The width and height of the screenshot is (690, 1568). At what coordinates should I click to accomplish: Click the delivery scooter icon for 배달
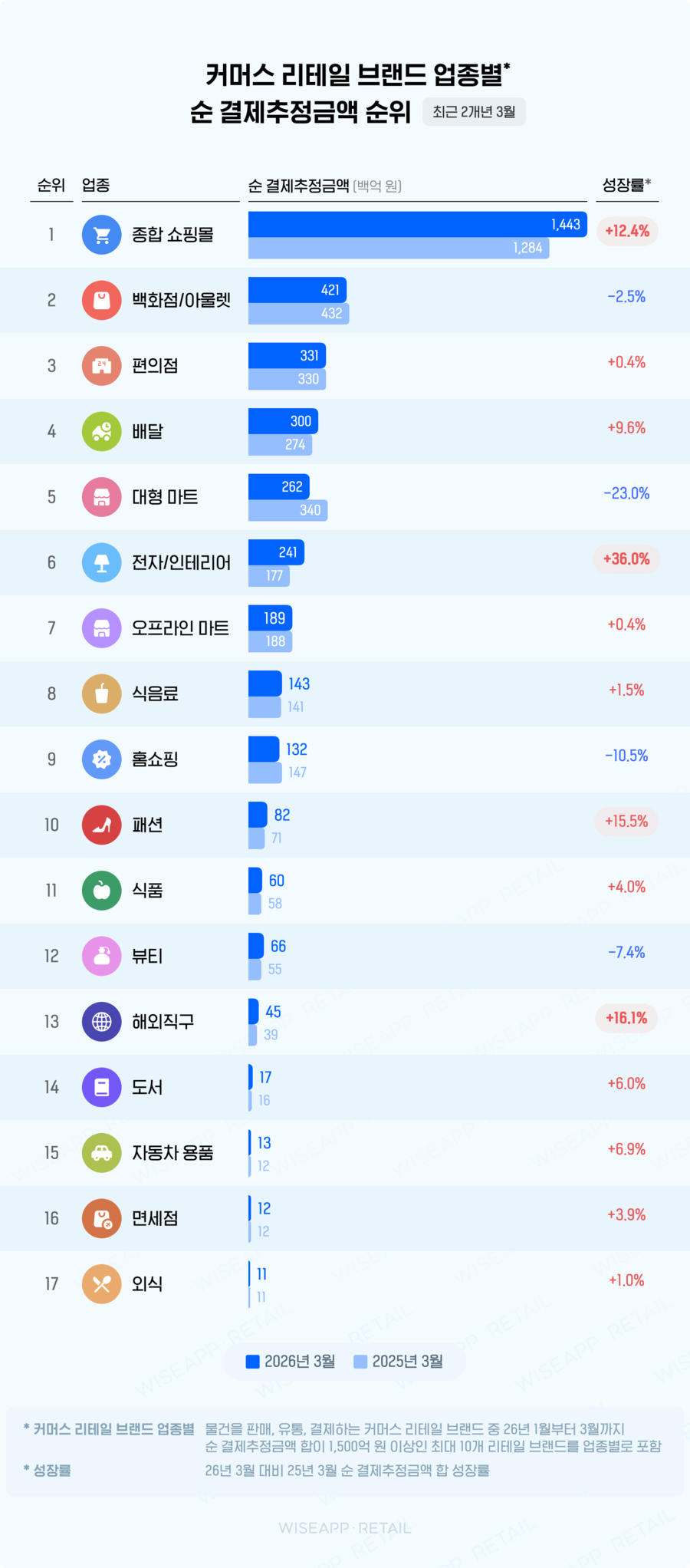point(101,431)
